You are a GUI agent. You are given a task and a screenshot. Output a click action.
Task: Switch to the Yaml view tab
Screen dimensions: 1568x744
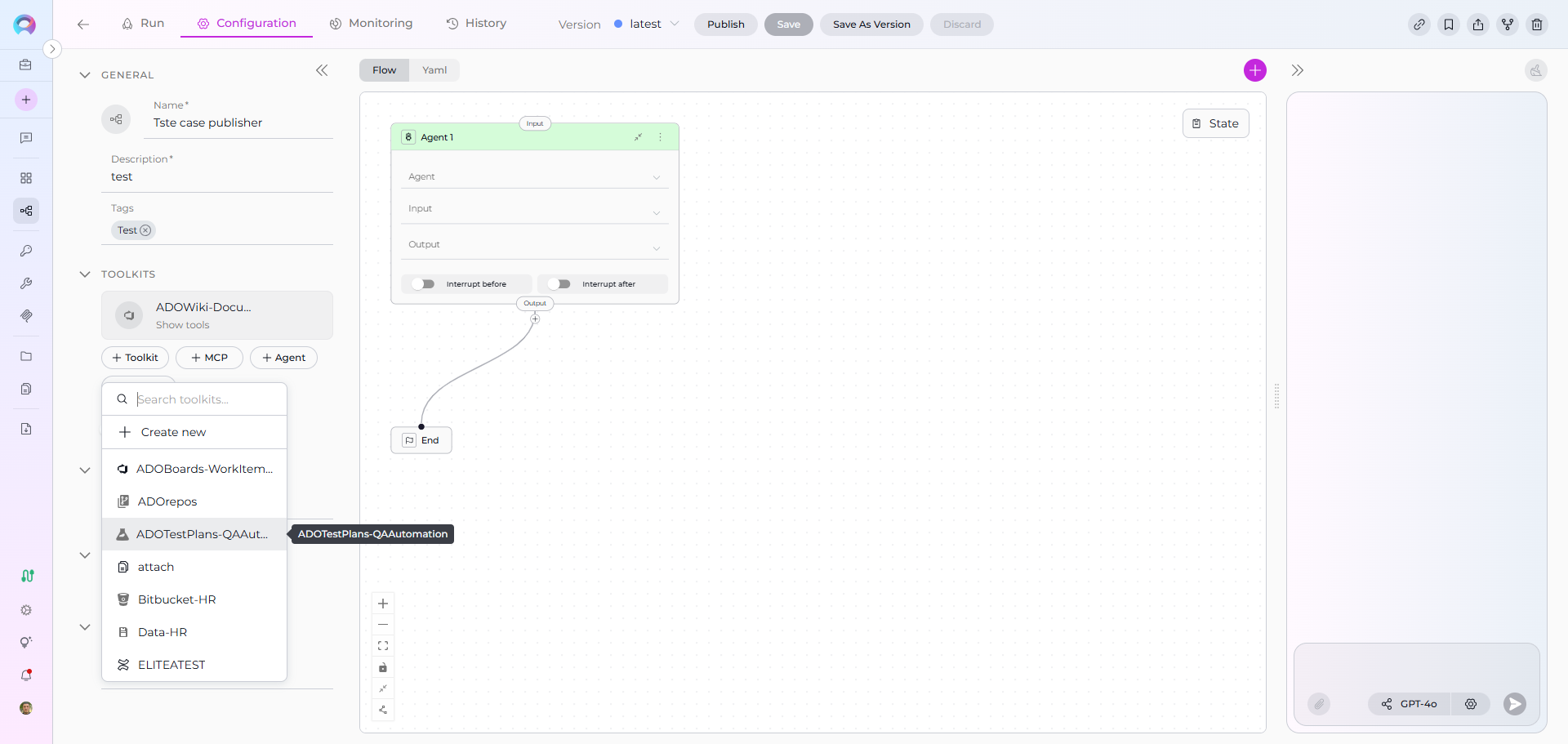coord(434,70)
